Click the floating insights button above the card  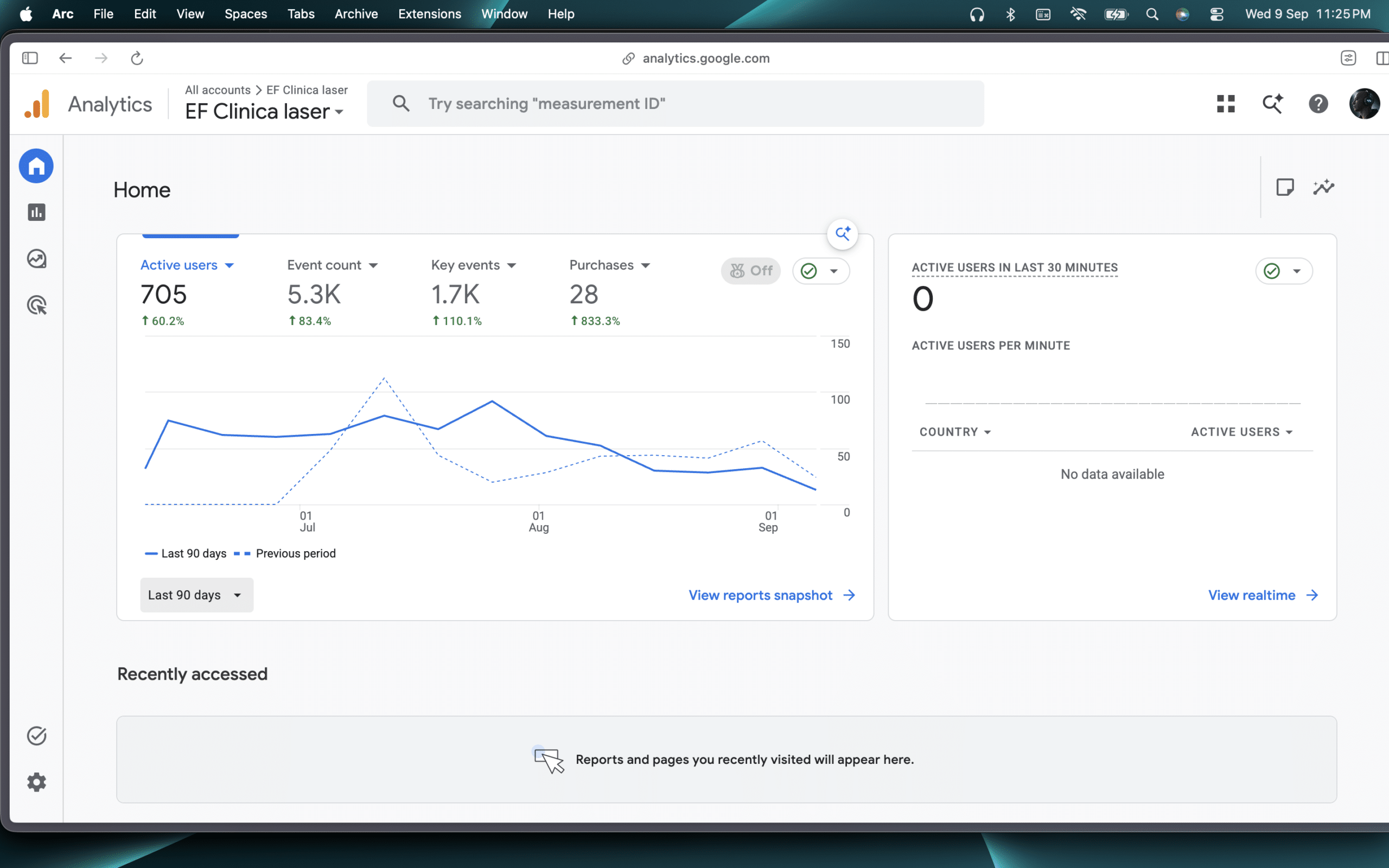tap(842, 234)
